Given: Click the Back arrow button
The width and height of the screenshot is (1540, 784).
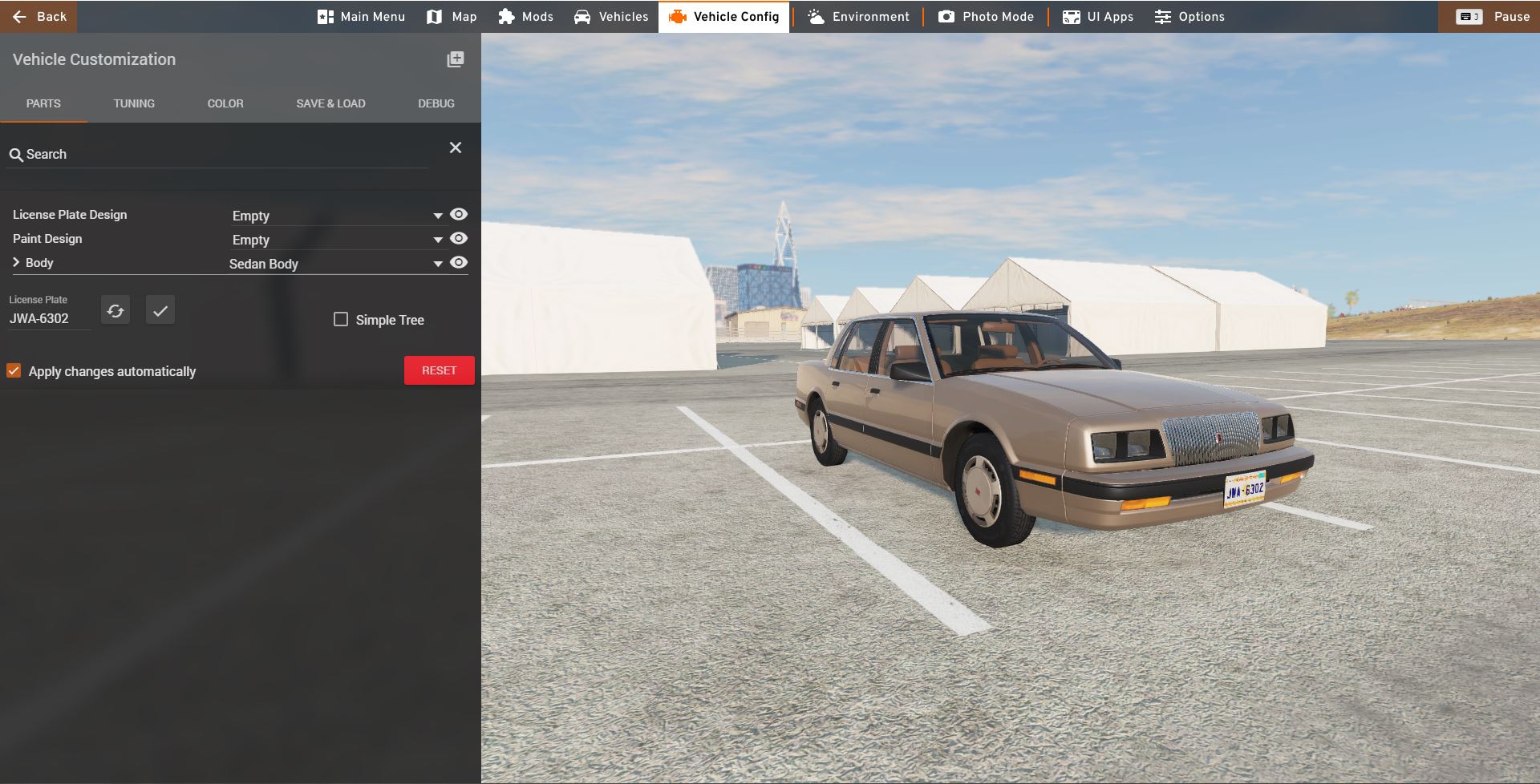Looking at the screenshot, I should (38, 16).
